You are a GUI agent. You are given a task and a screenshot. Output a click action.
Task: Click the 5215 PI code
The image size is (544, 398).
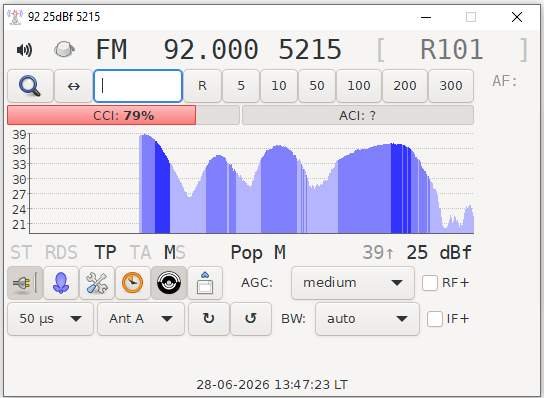point(310,50)
